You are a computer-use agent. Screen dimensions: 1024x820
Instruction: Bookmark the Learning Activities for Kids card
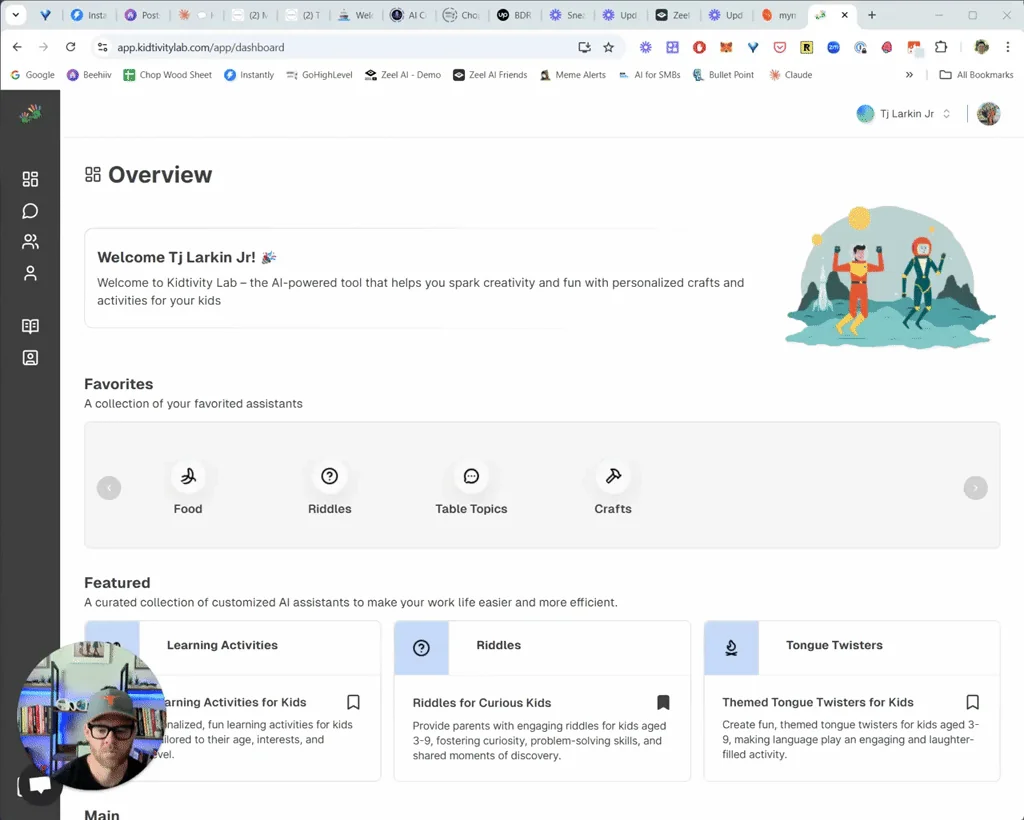click(x=353, y=702)
